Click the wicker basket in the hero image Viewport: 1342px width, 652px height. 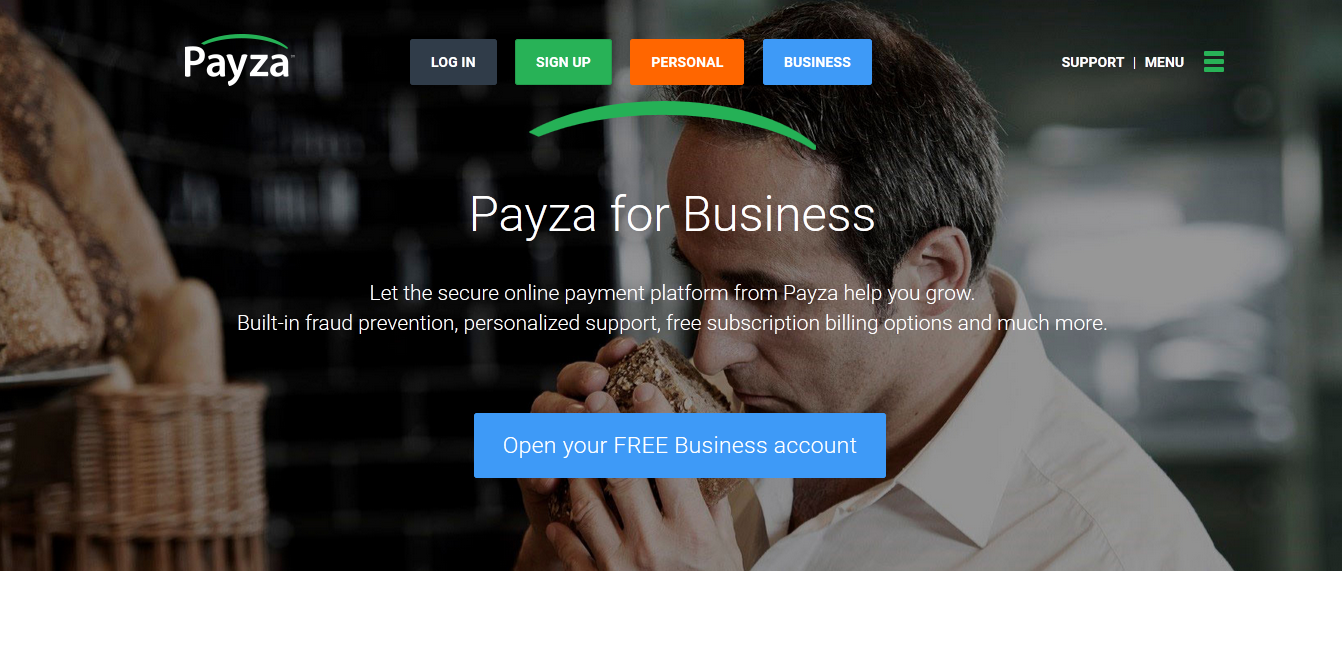pyautogui.click(x=150, y=470)
